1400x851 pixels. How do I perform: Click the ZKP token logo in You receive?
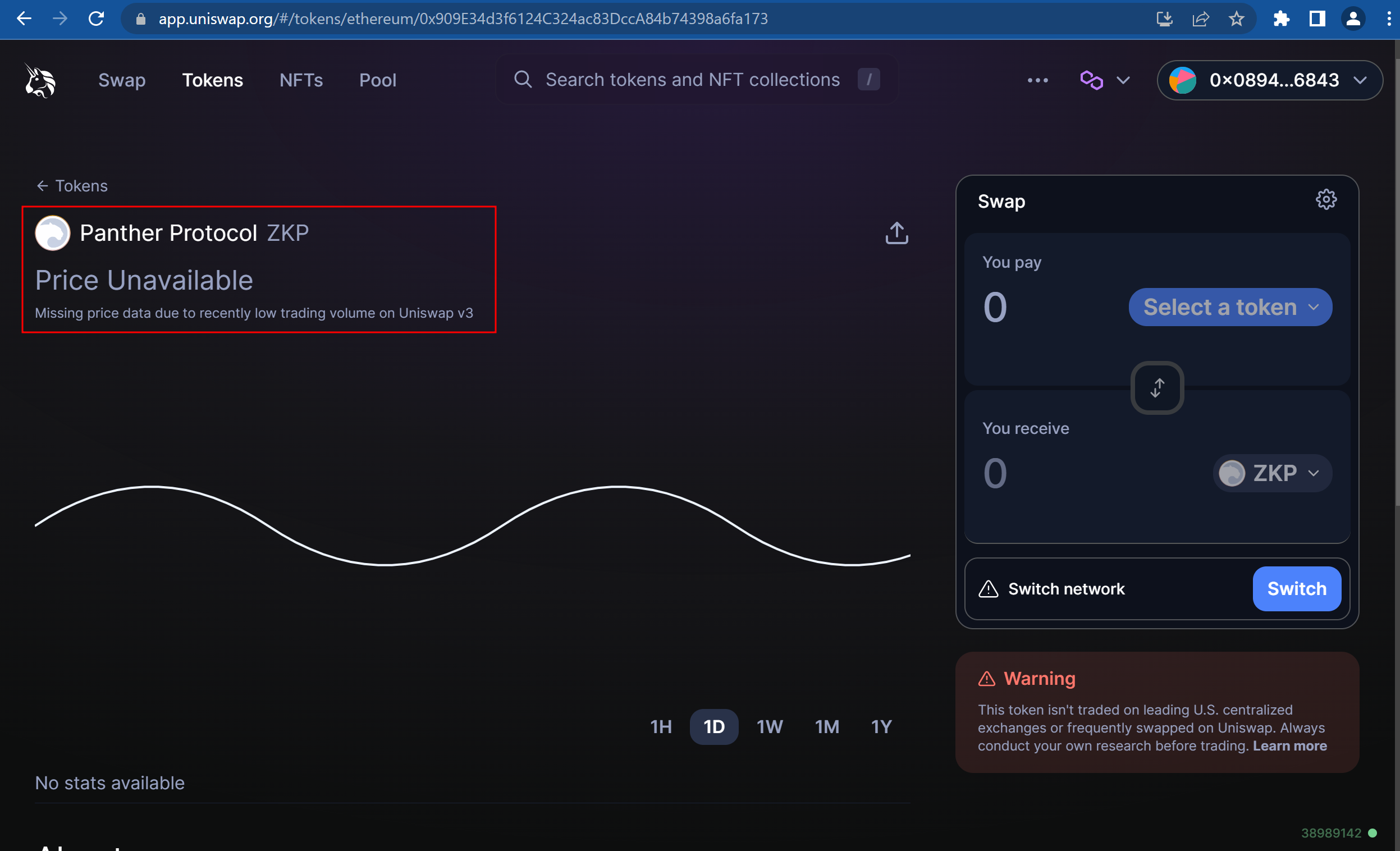(x=1231, y=473)
